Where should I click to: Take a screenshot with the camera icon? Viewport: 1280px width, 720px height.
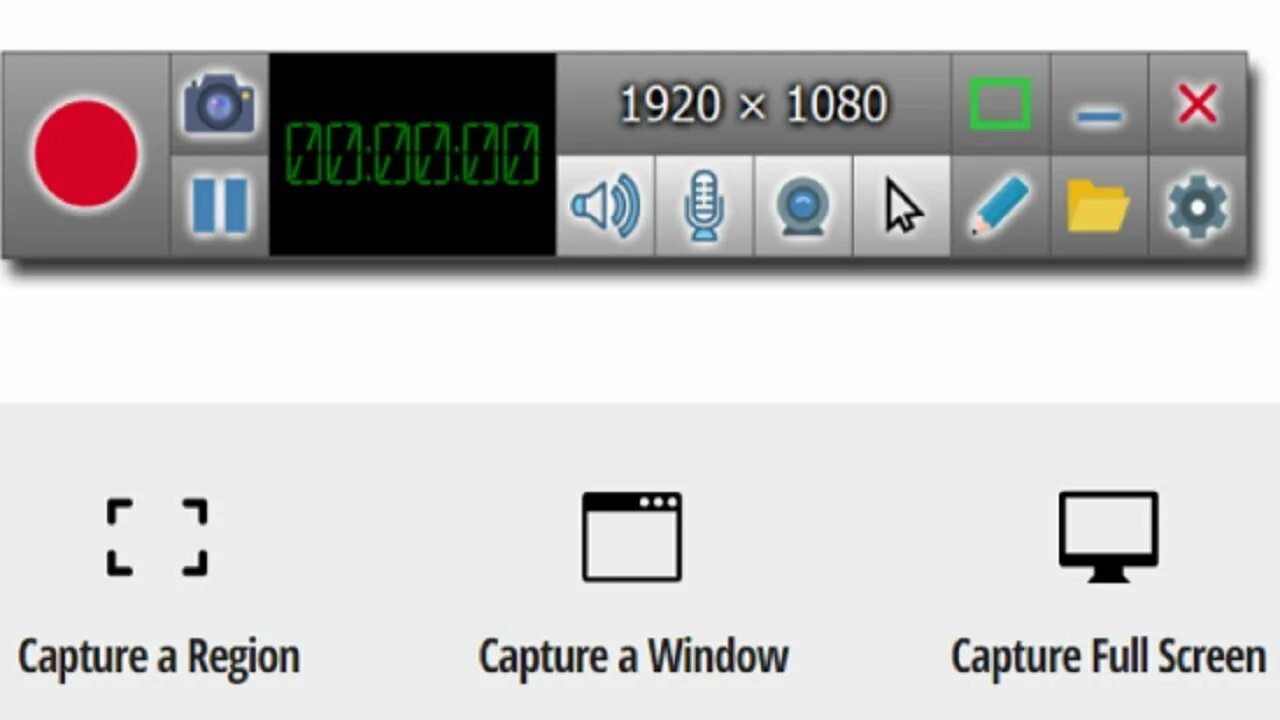pos(219,104)
